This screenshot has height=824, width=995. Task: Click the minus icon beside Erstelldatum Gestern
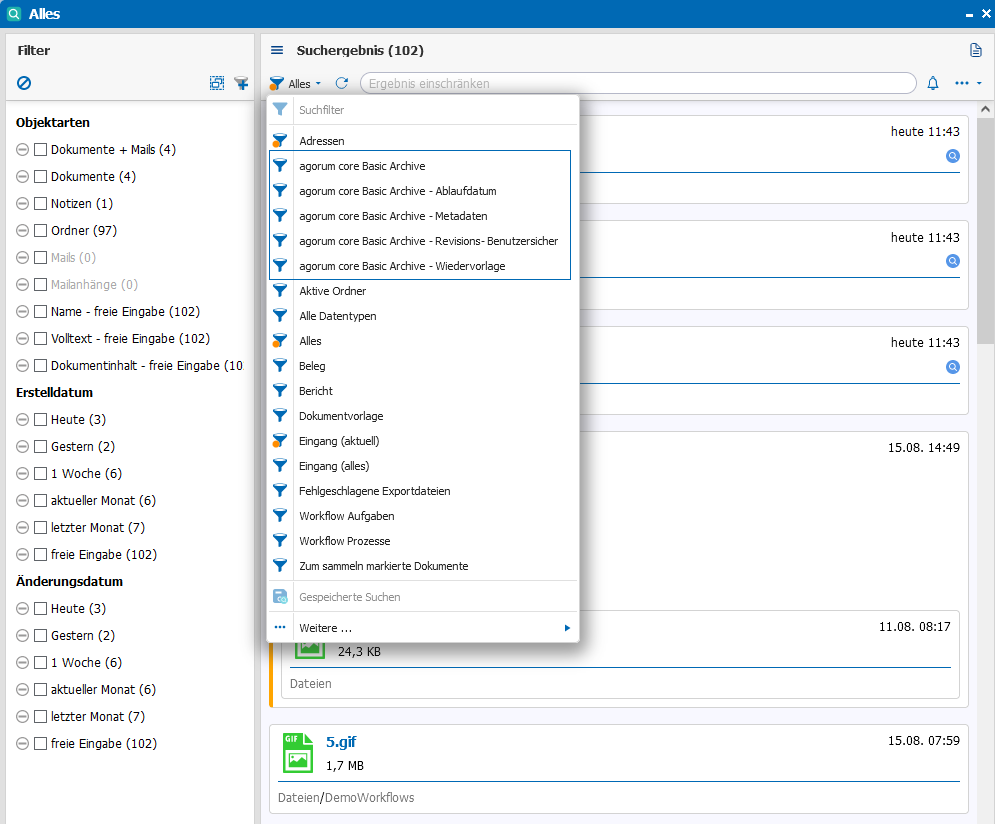click(22, 447)
